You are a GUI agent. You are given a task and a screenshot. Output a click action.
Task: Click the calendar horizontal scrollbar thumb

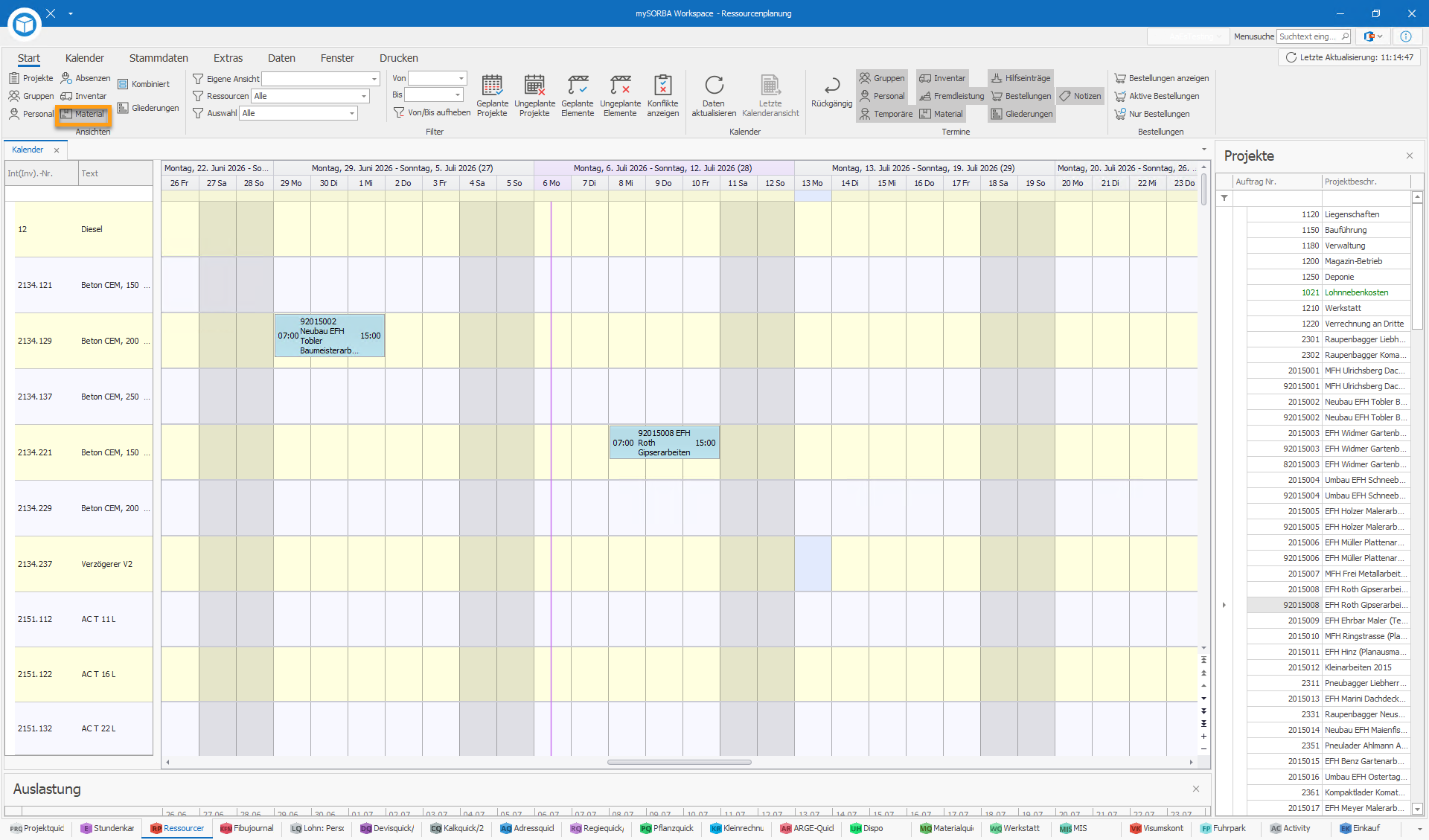pyautogui.click(x=679, y=762)
